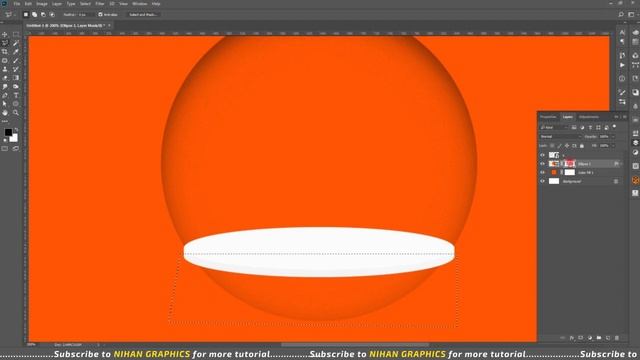Open the Filter menu
This screenshot has width=640, height=360.
(x=100, y=4)
